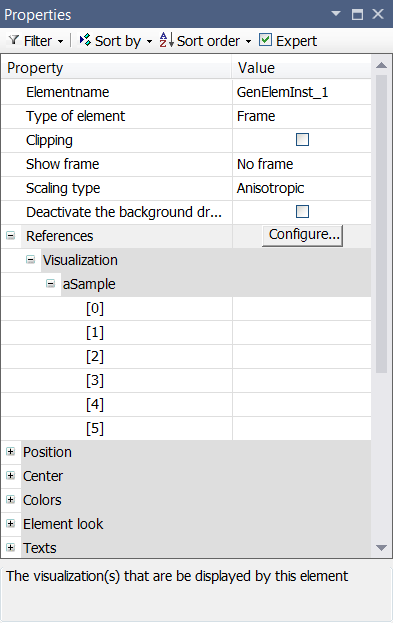Close the Properties panel
393x623 pixels.
pyautogui.click(x=378, y=14)
